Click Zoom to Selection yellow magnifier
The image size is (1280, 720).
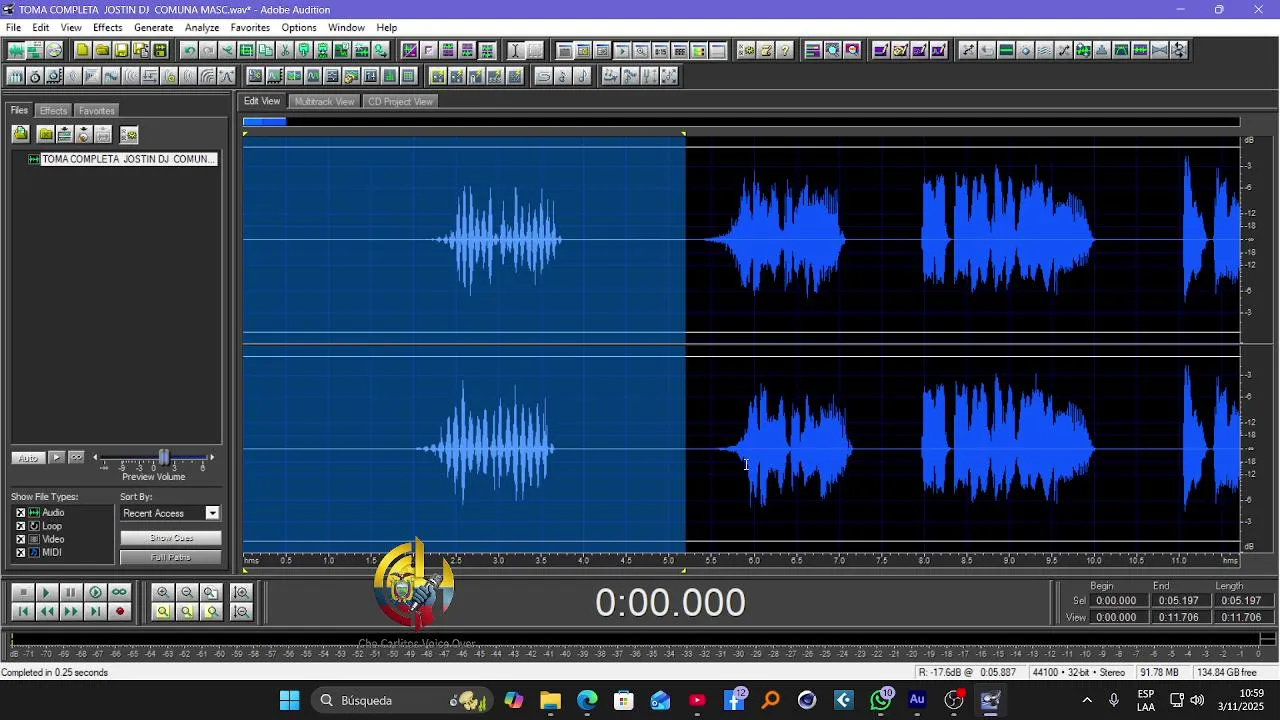tap(162, 611)
